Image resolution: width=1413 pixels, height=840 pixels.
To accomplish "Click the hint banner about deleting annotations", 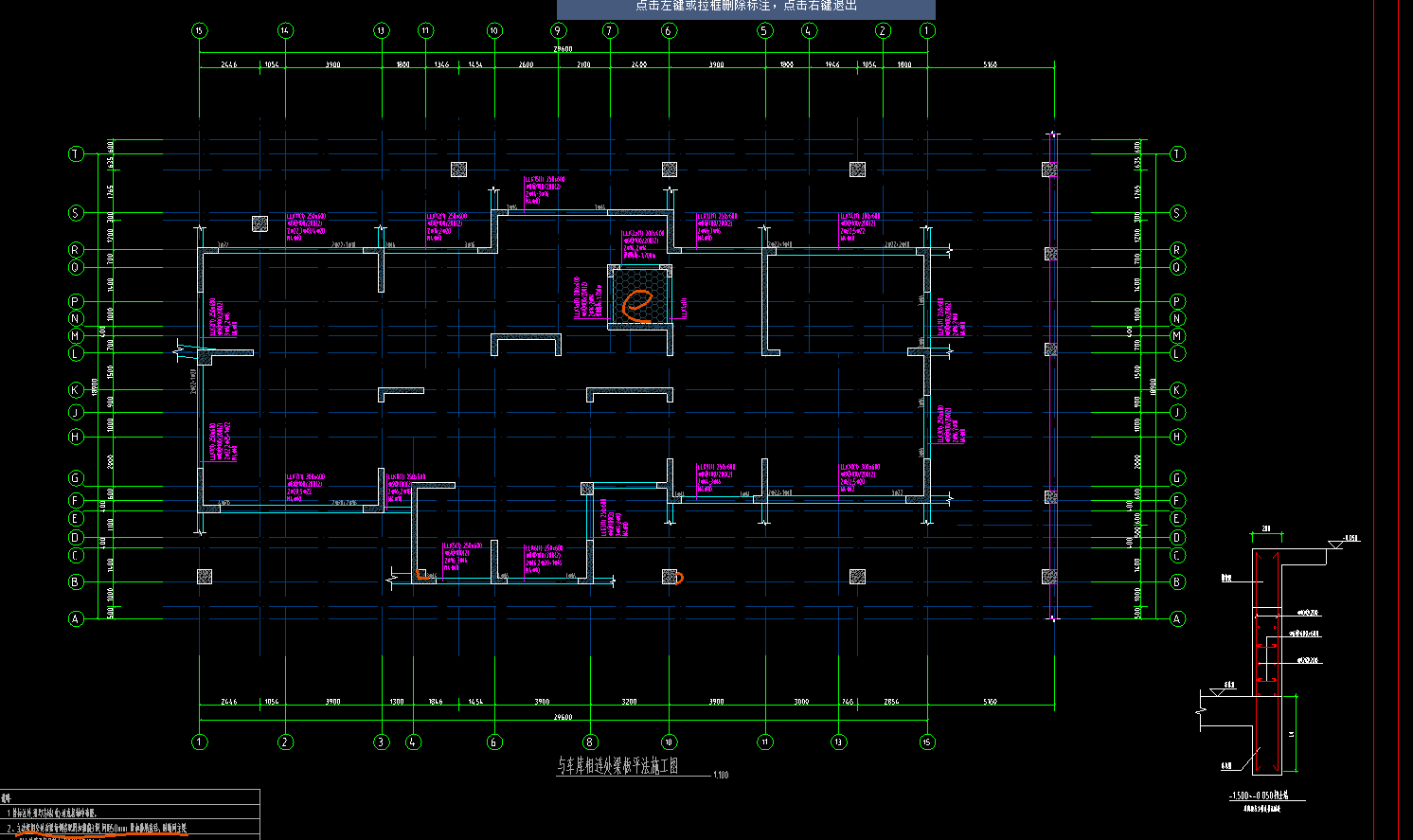I will tap(746, 8).
